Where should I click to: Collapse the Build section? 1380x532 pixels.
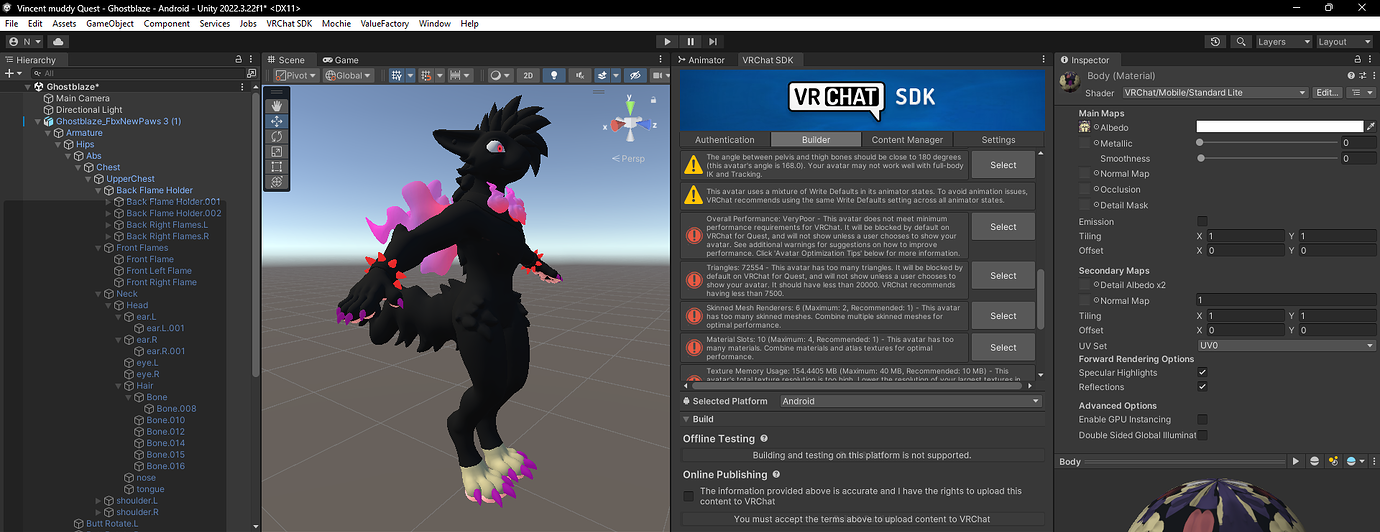click(687, 419)
